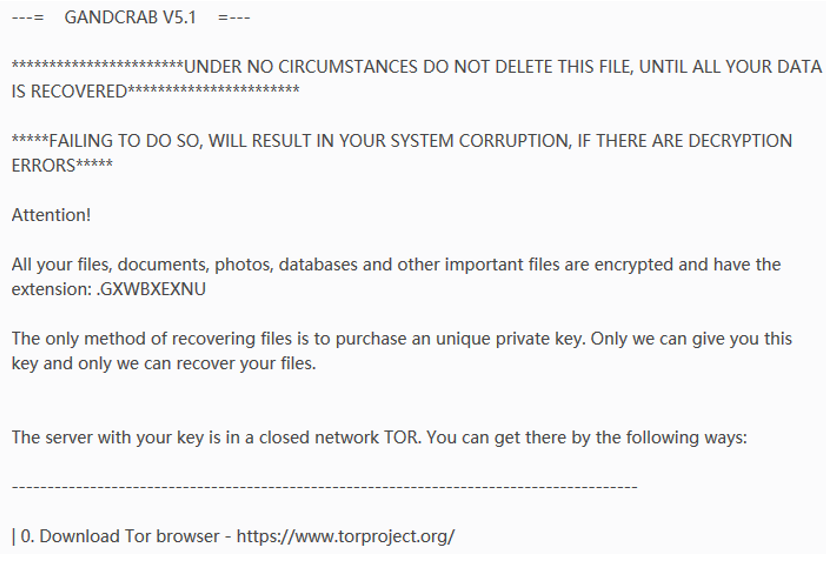Click the word 'Attention!'
Viewport: 826px width, 567px height.
[x=51, y=215]
